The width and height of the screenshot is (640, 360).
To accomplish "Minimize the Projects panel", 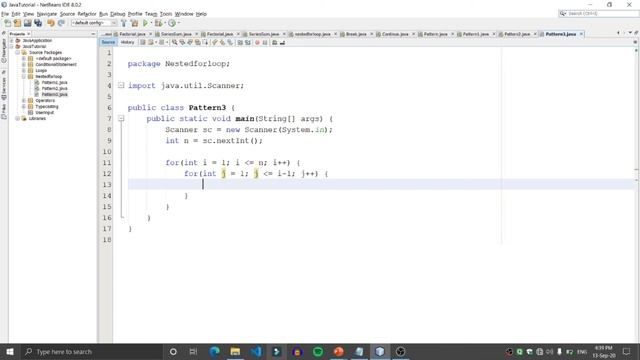I will click(93, 34).
